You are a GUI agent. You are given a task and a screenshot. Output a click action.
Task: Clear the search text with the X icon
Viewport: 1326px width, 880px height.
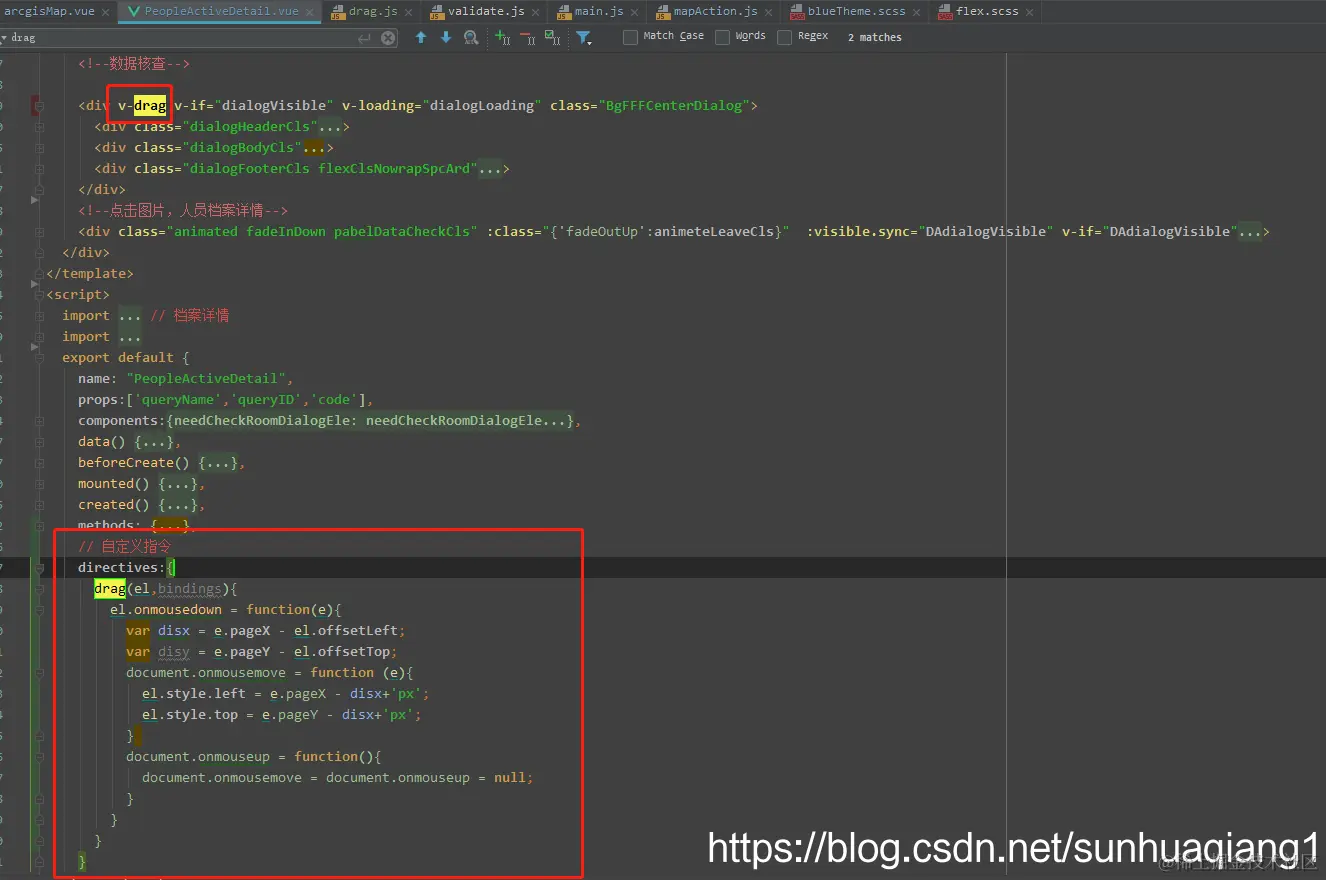coord(388,37)
